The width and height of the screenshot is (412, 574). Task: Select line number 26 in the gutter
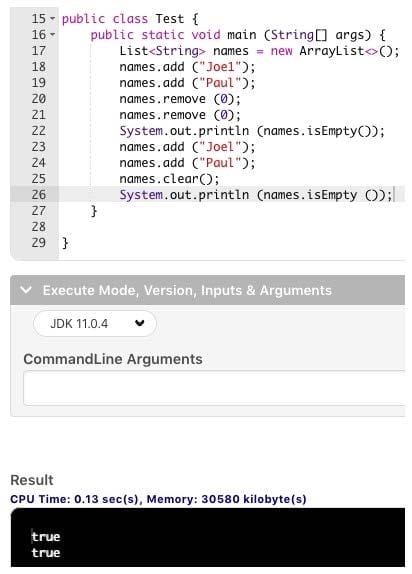coord(38,194)
